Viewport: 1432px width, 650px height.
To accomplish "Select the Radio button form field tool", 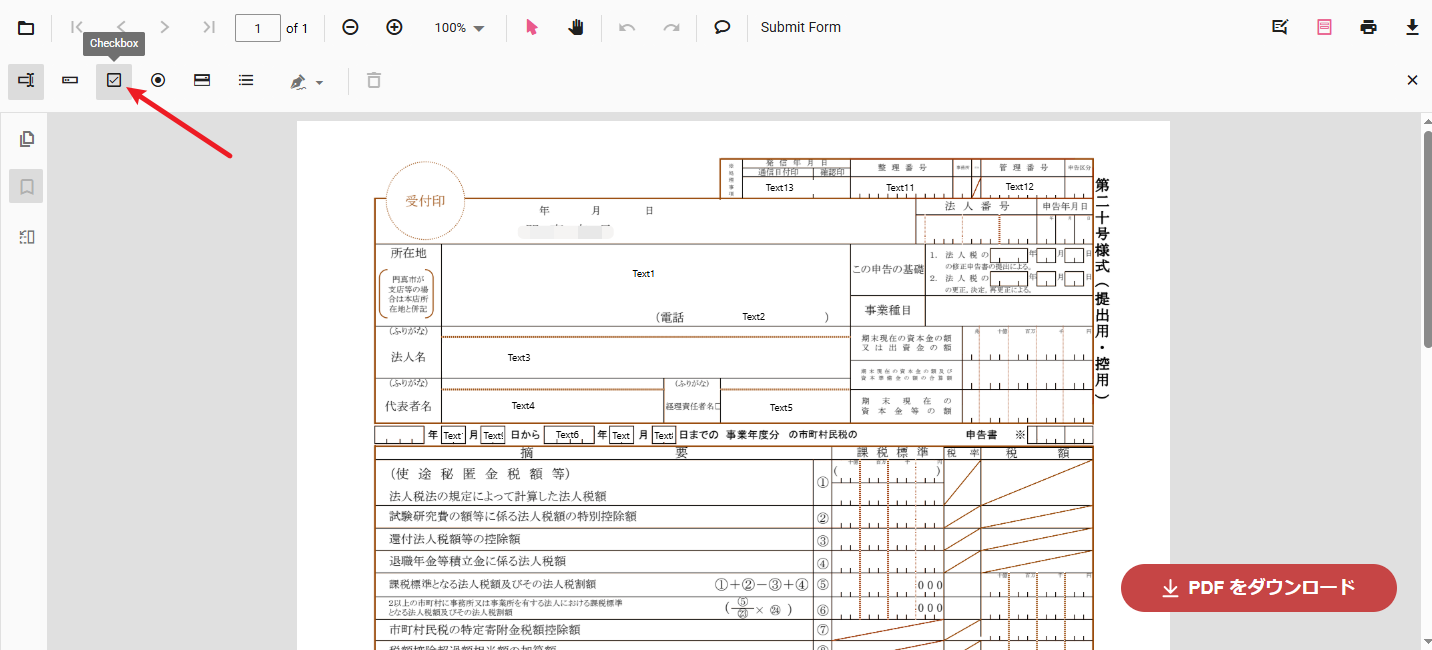I will [158, 81].
